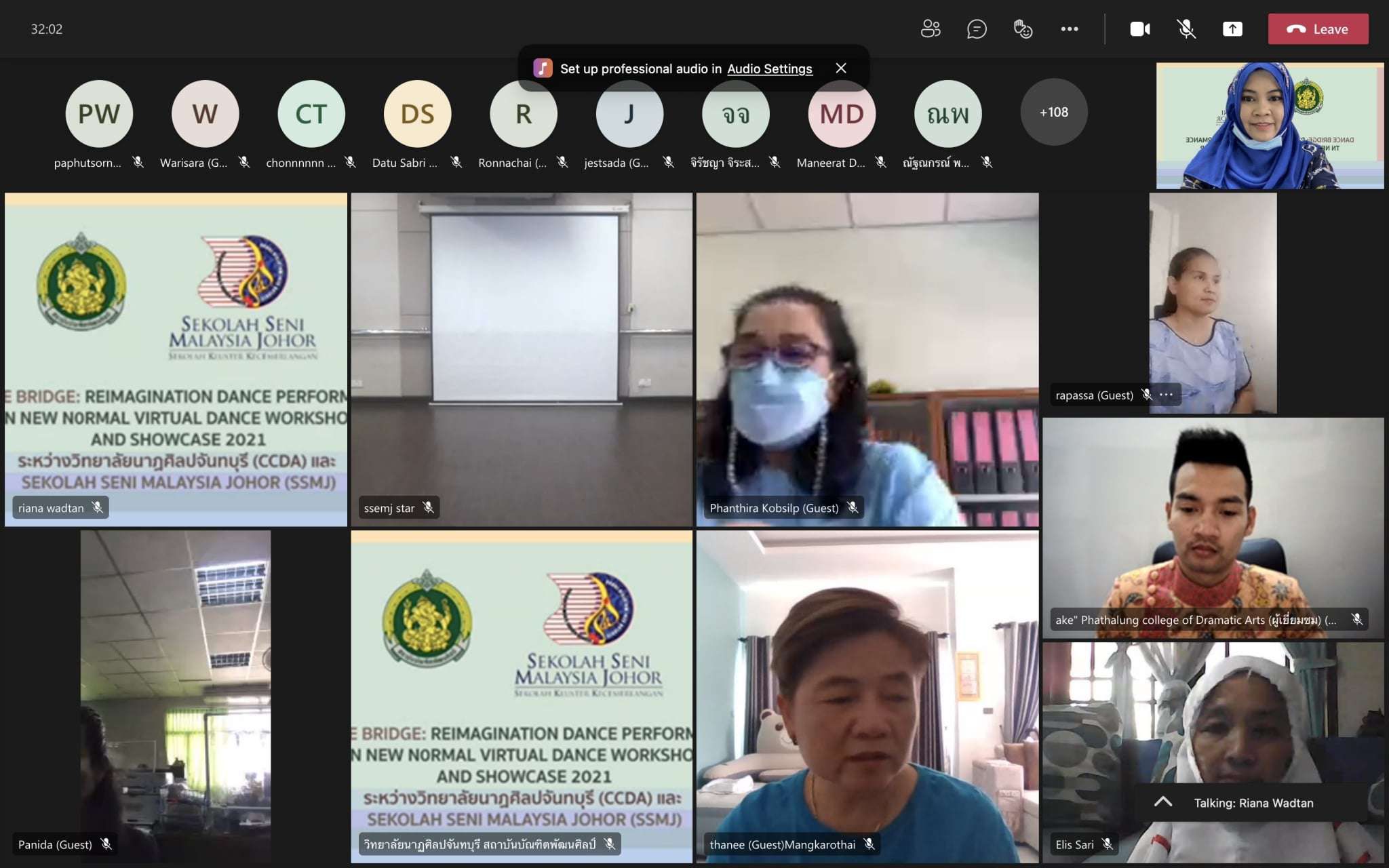
Task: Dismiss the professional audio notification
Action: pyautogui.click(x=841, y=68)
